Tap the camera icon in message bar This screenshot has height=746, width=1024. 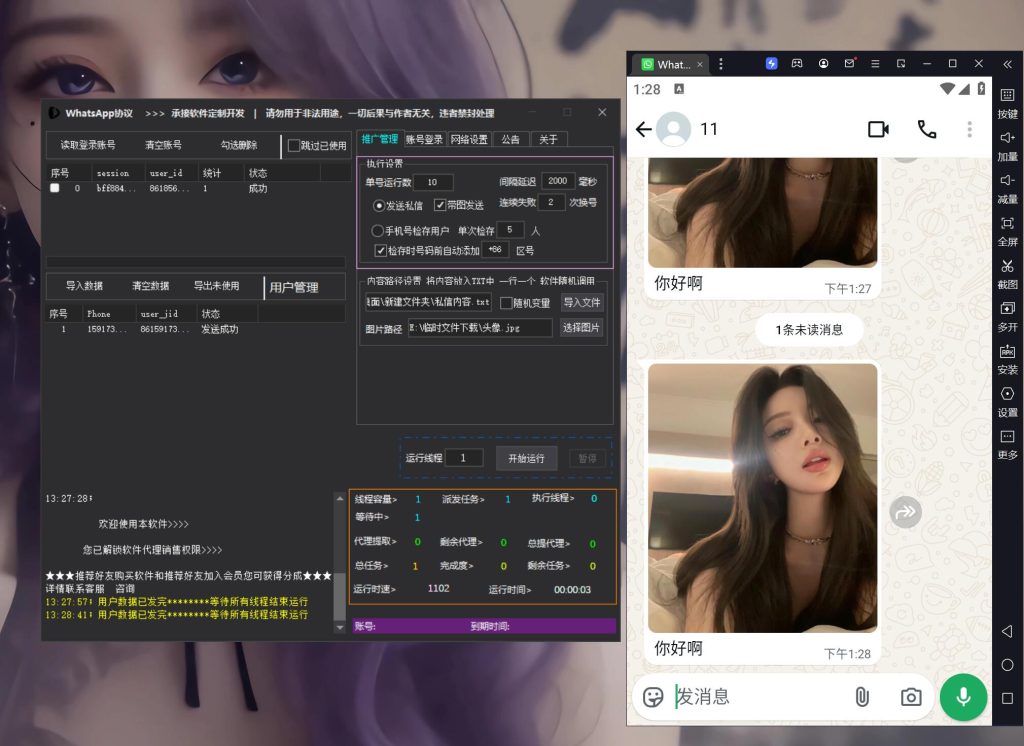(x=910, y=697)
